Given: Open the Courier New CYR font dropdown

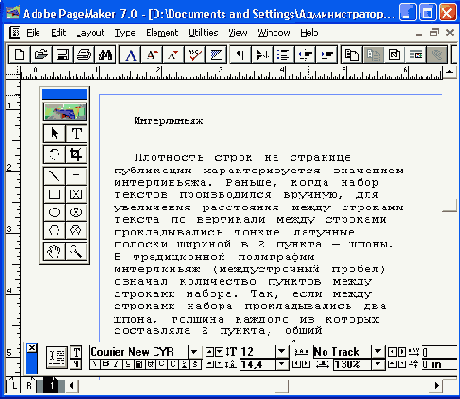Looking at the screenshot, I should pyautogui.click(x=194, y=352).
